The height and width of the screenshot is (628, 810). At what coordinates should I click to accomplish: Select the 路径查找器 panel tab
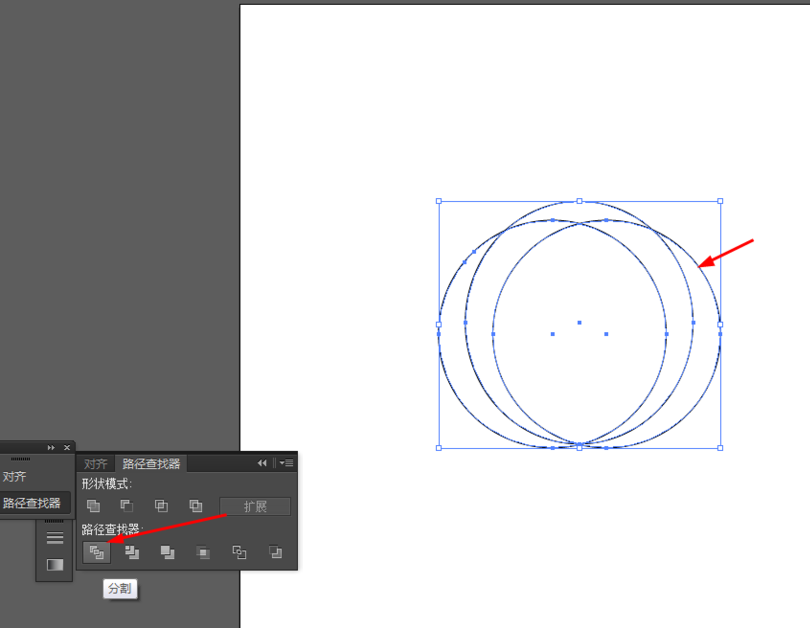click(x=151, y=464)
